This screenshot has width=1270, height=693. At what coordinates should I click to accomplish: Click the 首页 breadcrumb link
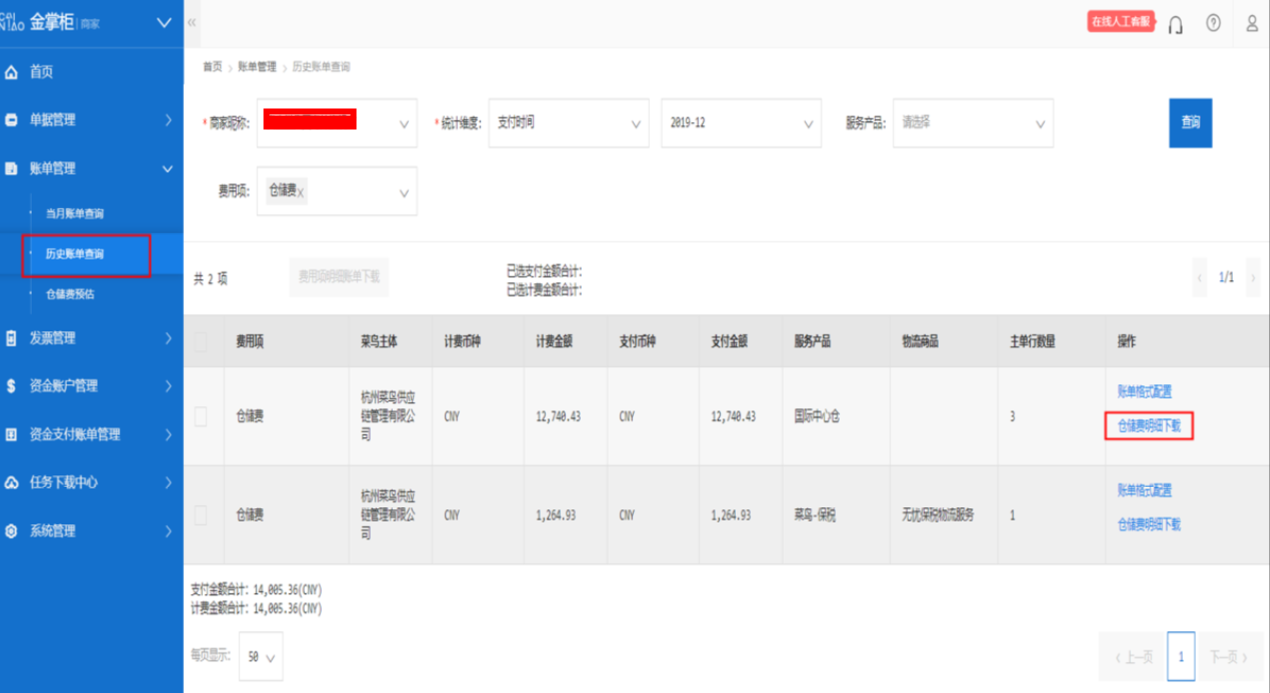pos(212,67)
